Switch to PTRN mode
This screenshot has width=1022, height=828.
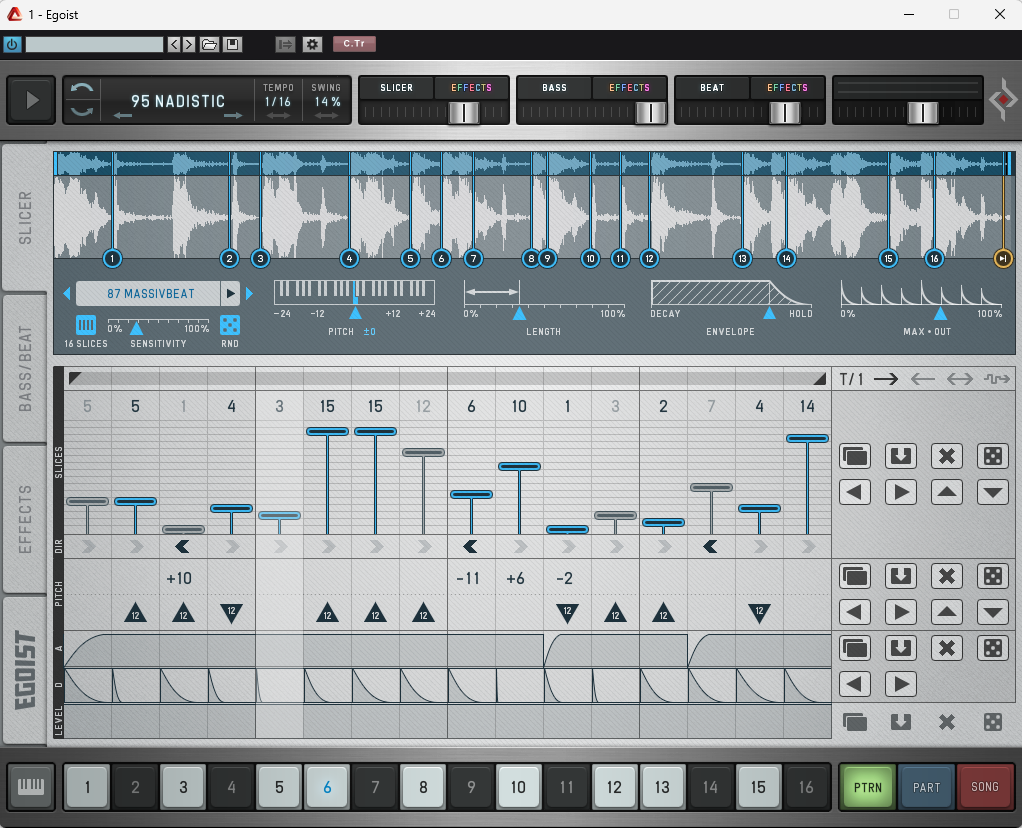point(868,788)
